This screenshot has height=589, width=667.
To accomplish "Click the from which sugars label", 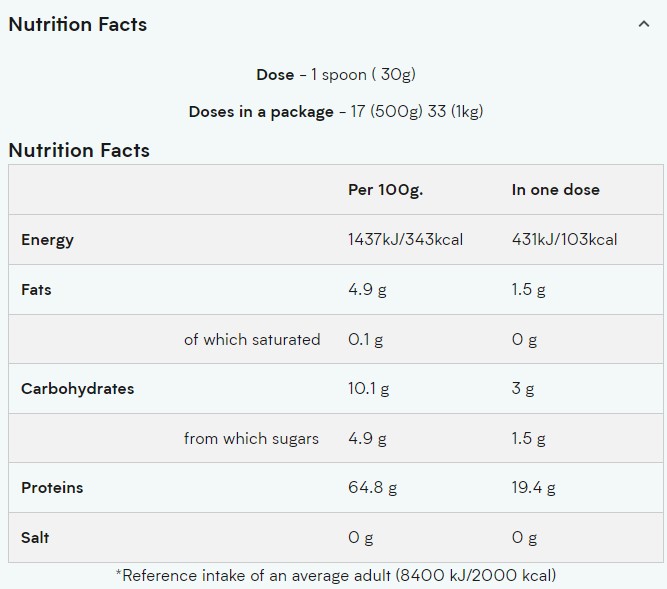I will (x=251, y=438).
